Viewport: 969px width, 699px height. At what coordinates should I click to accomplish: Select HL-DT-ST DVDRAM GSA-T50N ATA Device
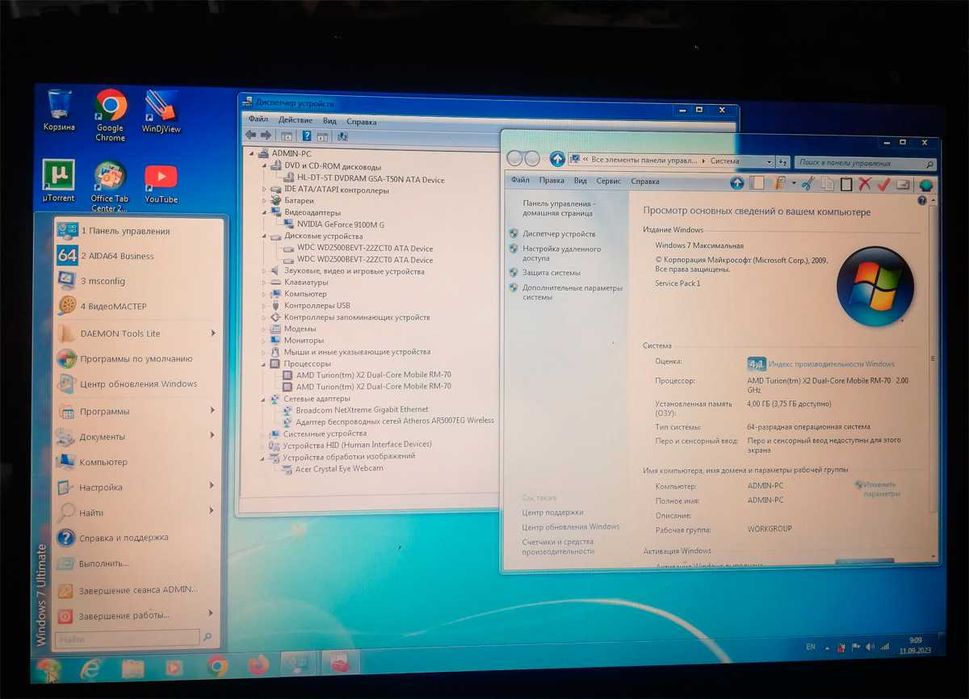(x=370, y=179)
